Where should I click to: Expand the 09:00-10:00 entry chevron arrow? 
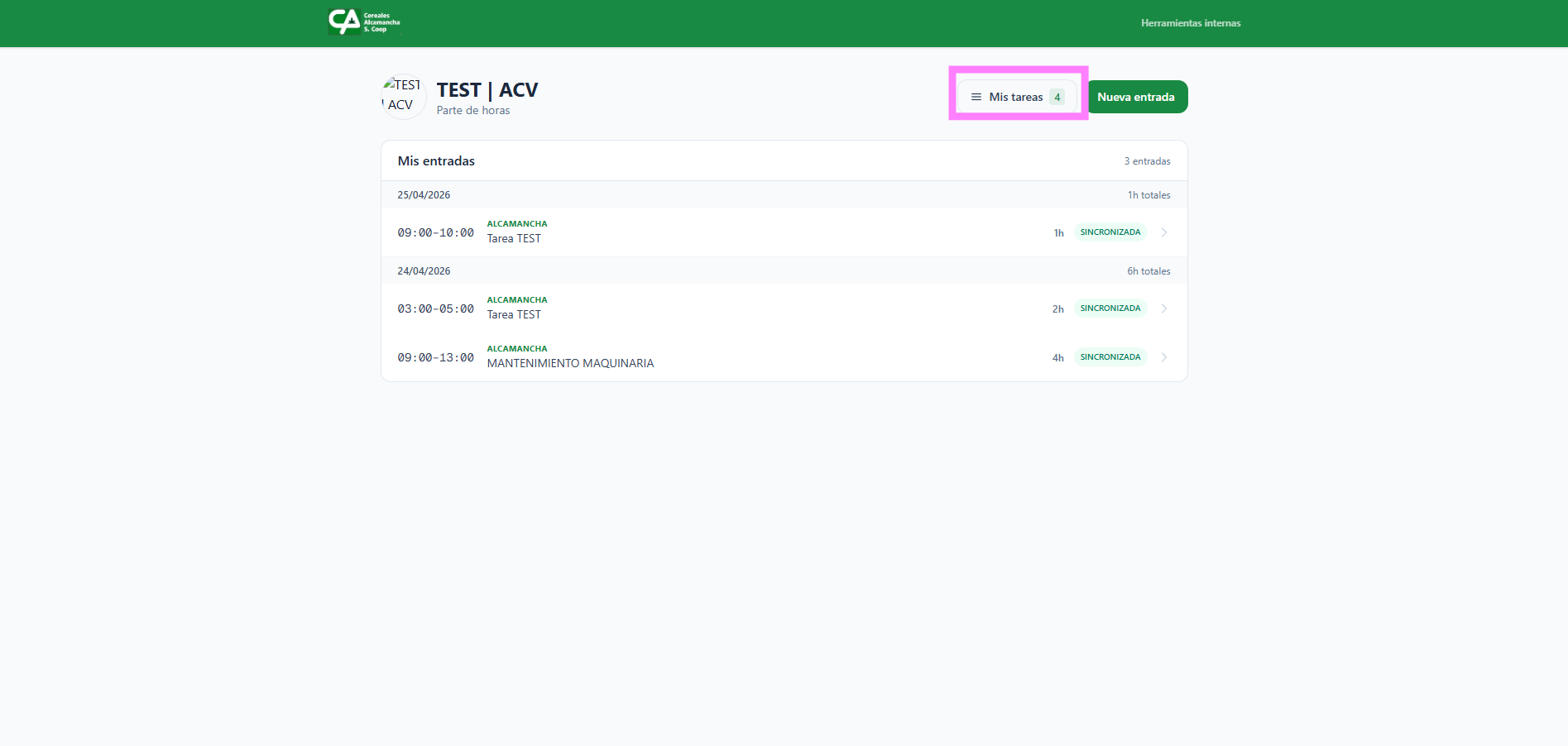click(x=1164, y=232)
